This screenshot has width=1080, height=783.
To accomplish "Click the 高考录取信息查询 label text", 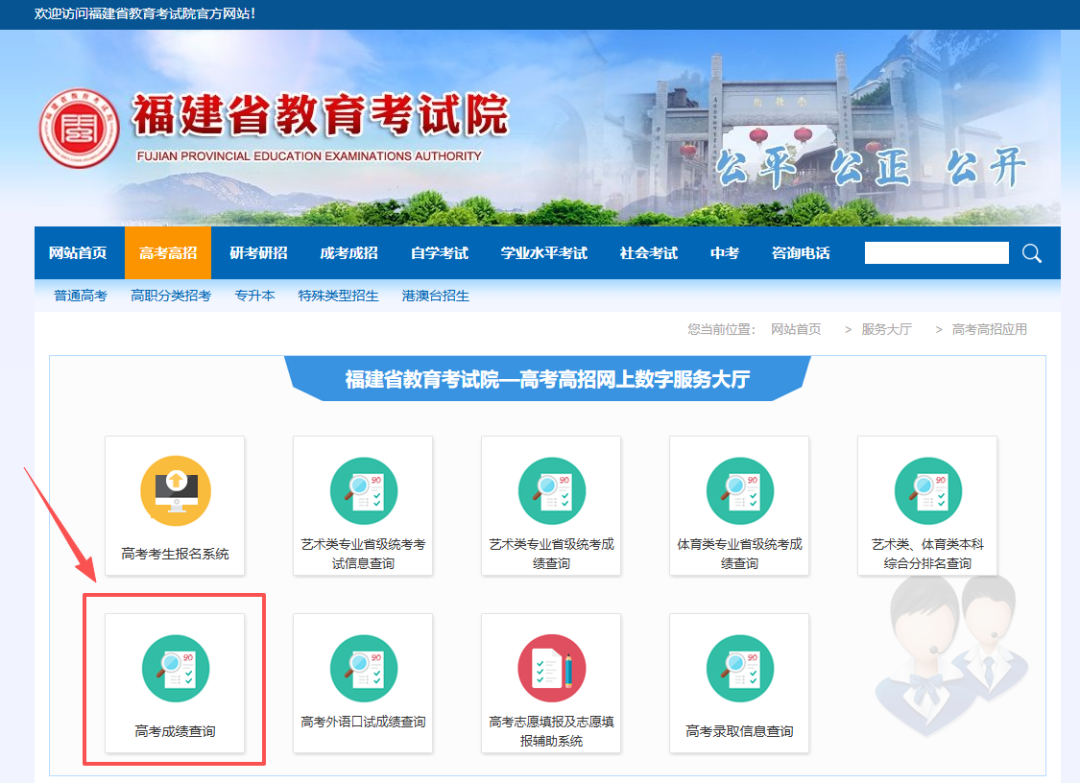I will 740,731.
